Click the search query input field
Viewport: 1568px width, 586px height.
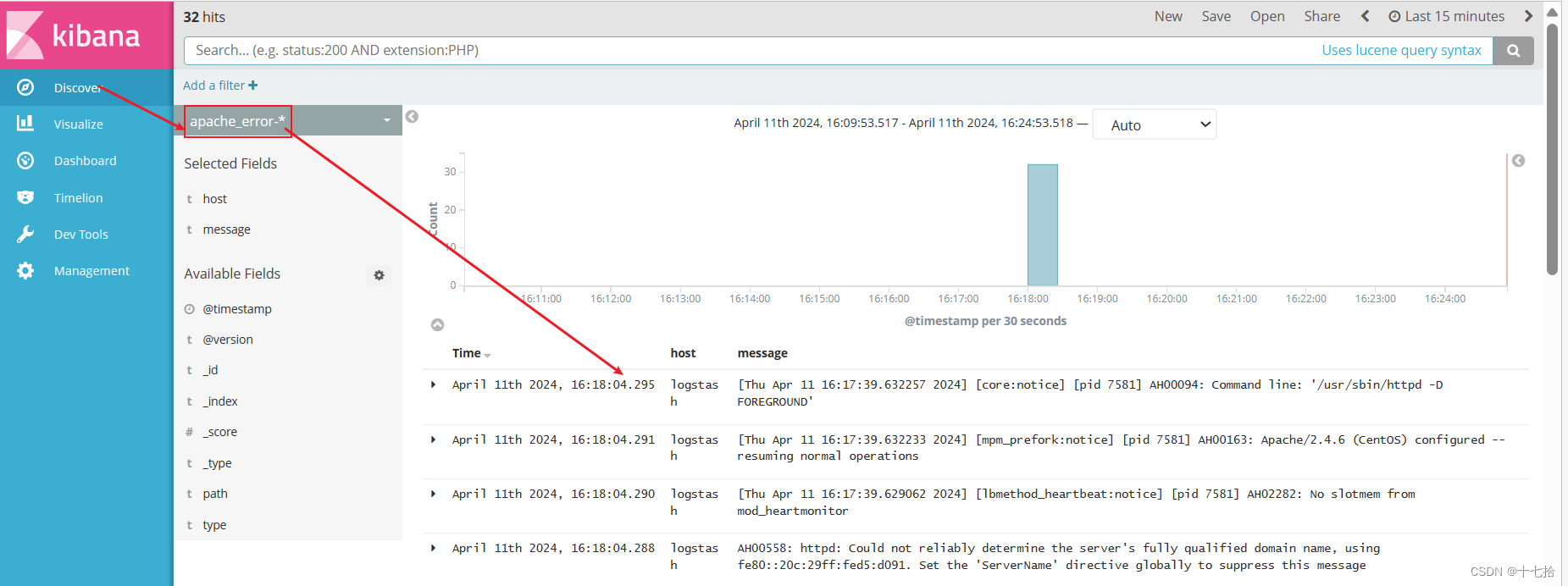(750, 51)
